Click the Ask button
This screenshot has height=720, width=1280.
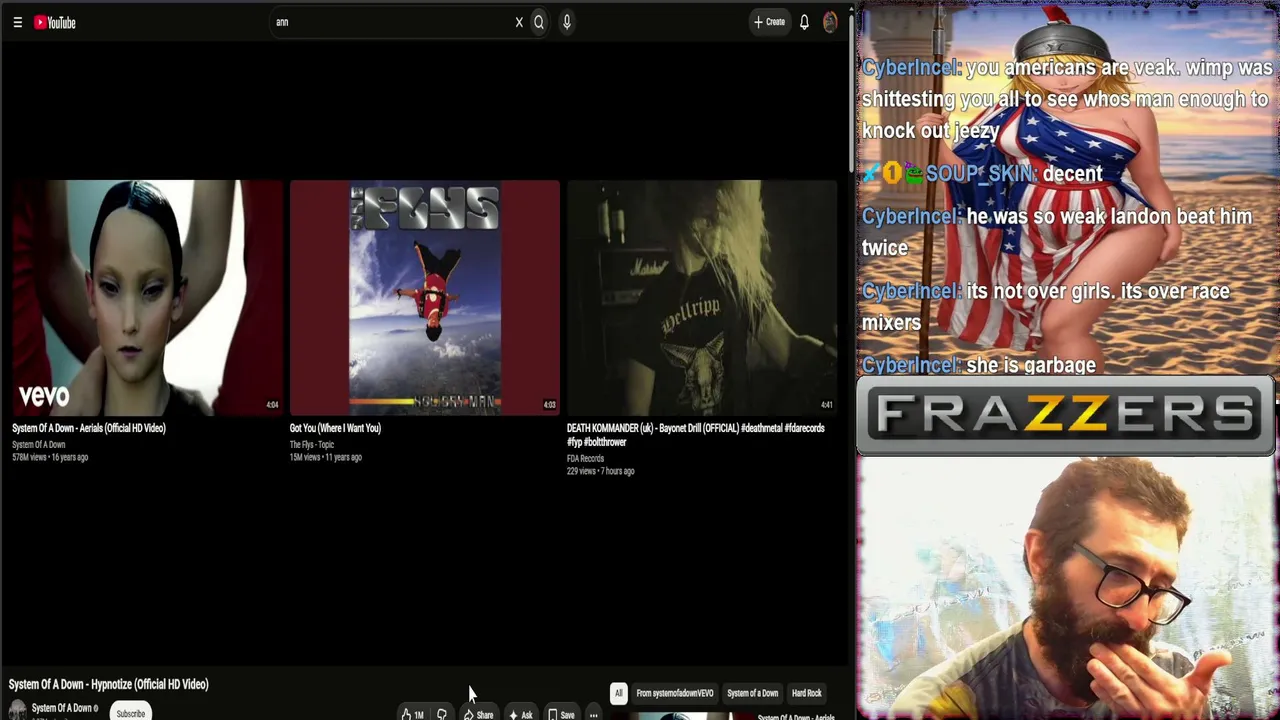[520, 714]
